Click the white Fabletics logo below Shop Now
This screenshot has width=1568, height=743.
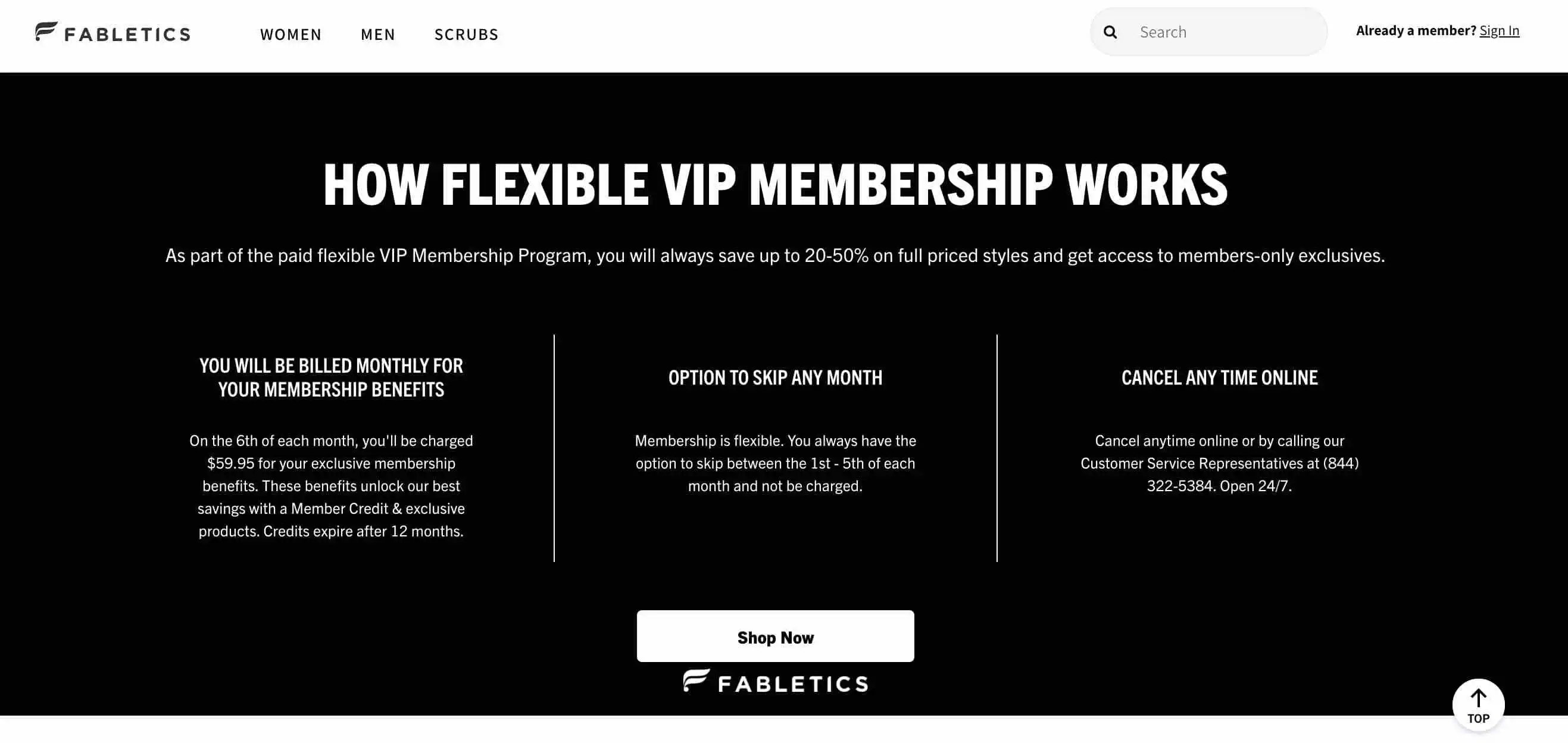tap(776, 682)
